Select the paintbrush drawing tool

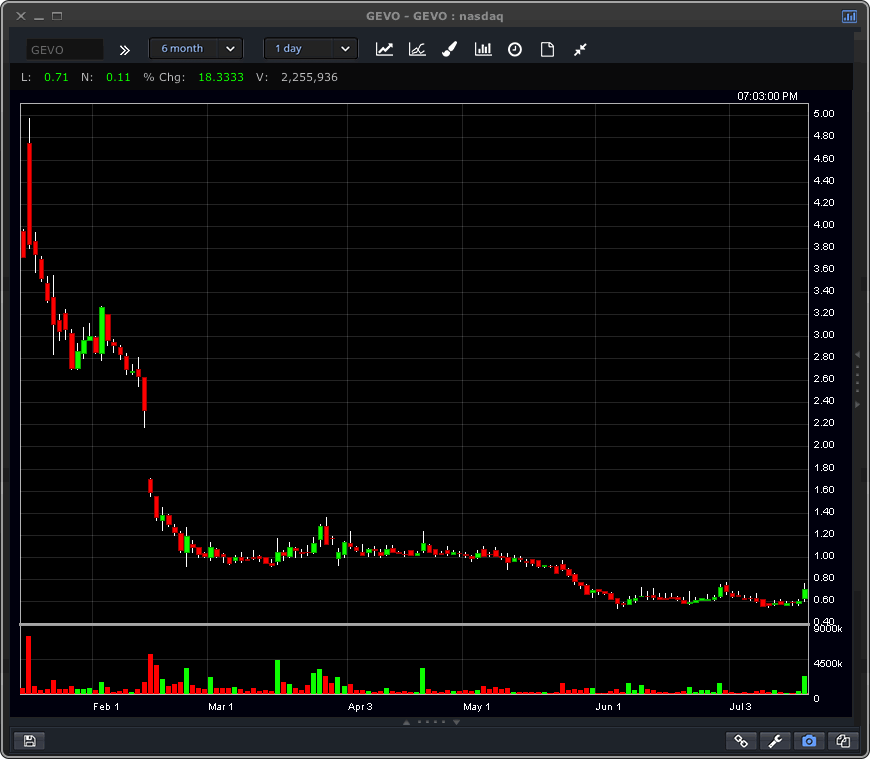coord(450,49)
